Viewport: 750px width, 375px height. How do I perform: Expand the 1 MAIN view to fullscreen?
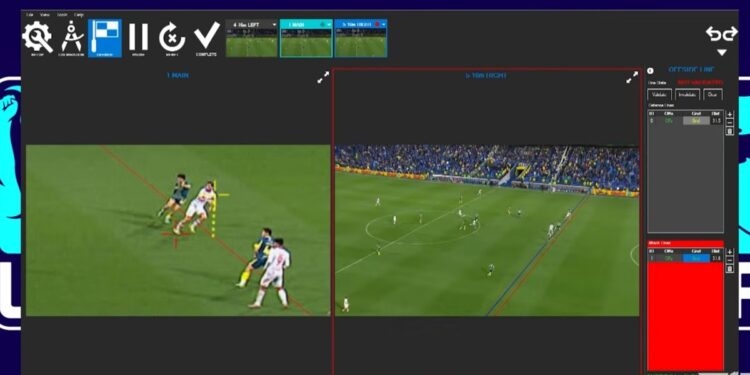click(323, 77)
